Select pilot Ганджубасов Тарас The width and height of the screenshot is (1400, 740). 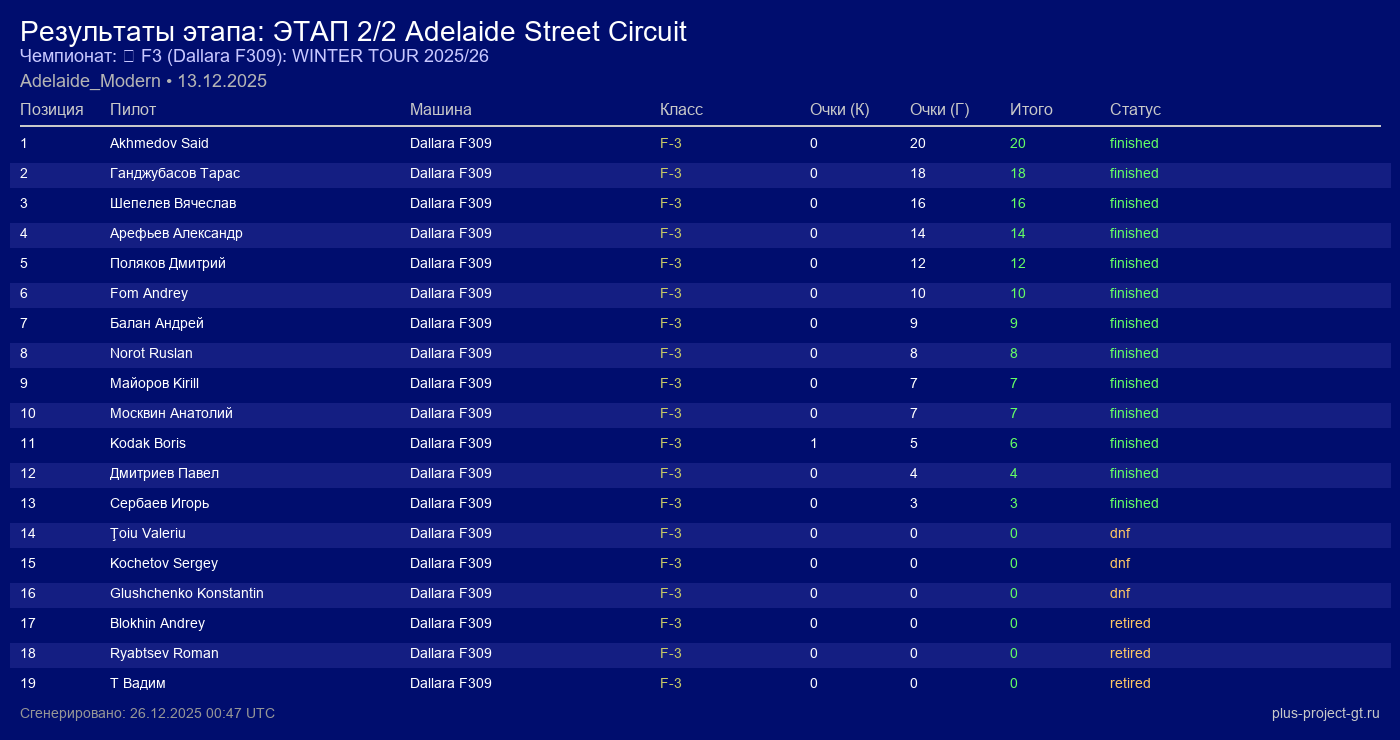point(175,173)
